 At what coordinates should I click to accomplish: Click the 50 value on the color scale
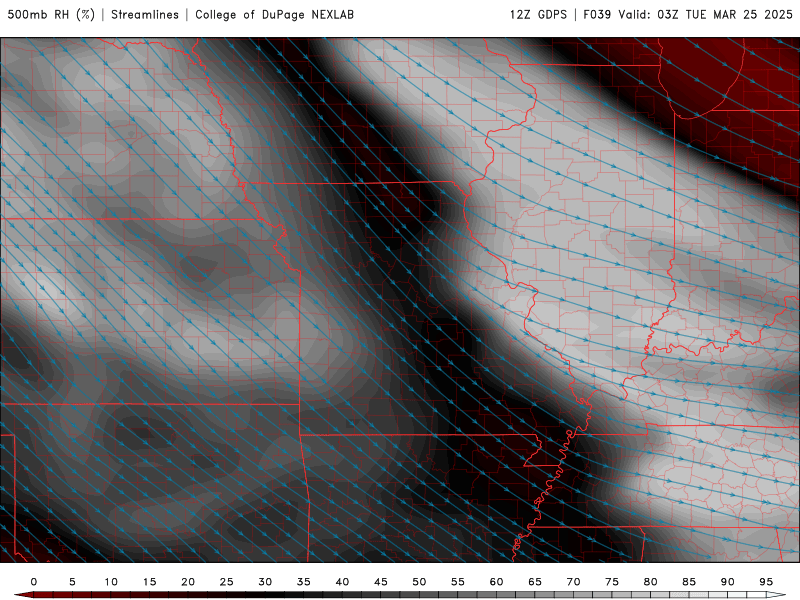tap(419, 582)
